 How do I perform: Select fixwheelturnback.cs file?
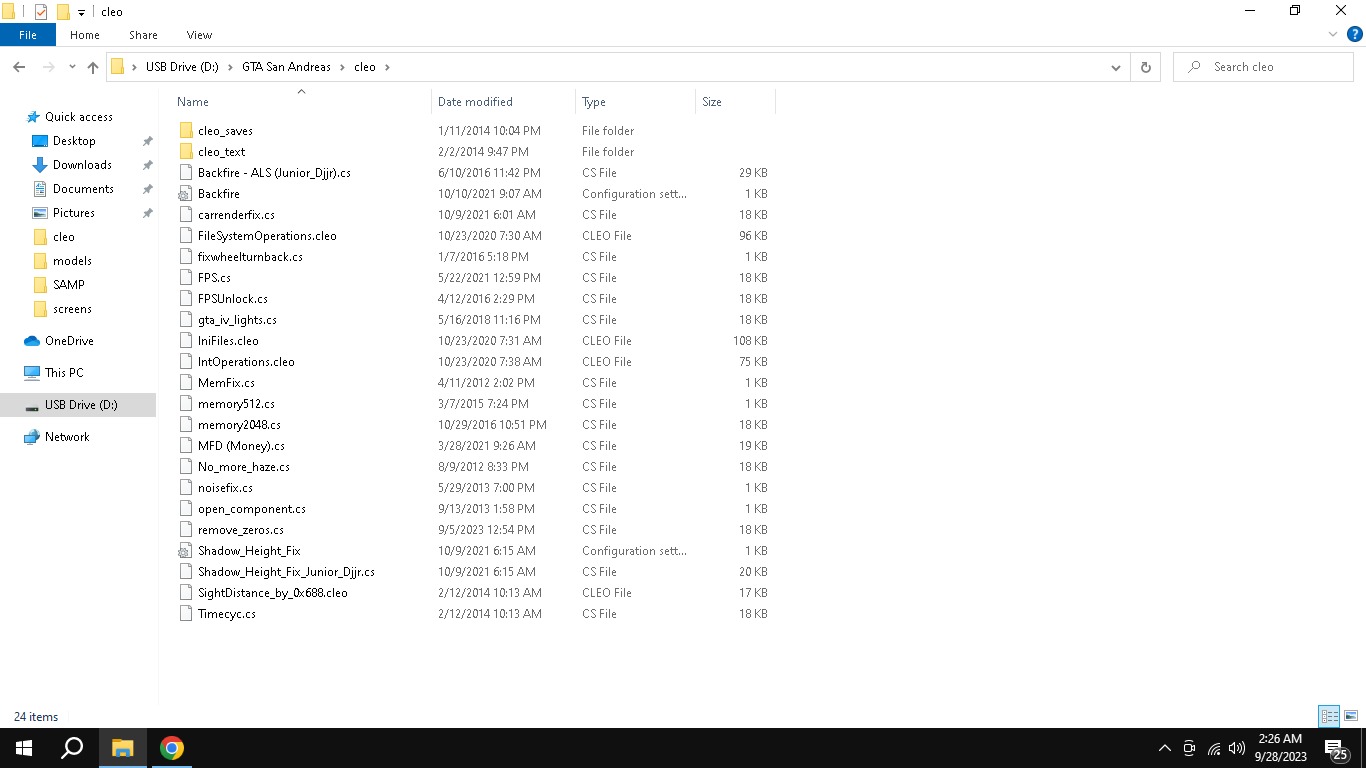250,257
